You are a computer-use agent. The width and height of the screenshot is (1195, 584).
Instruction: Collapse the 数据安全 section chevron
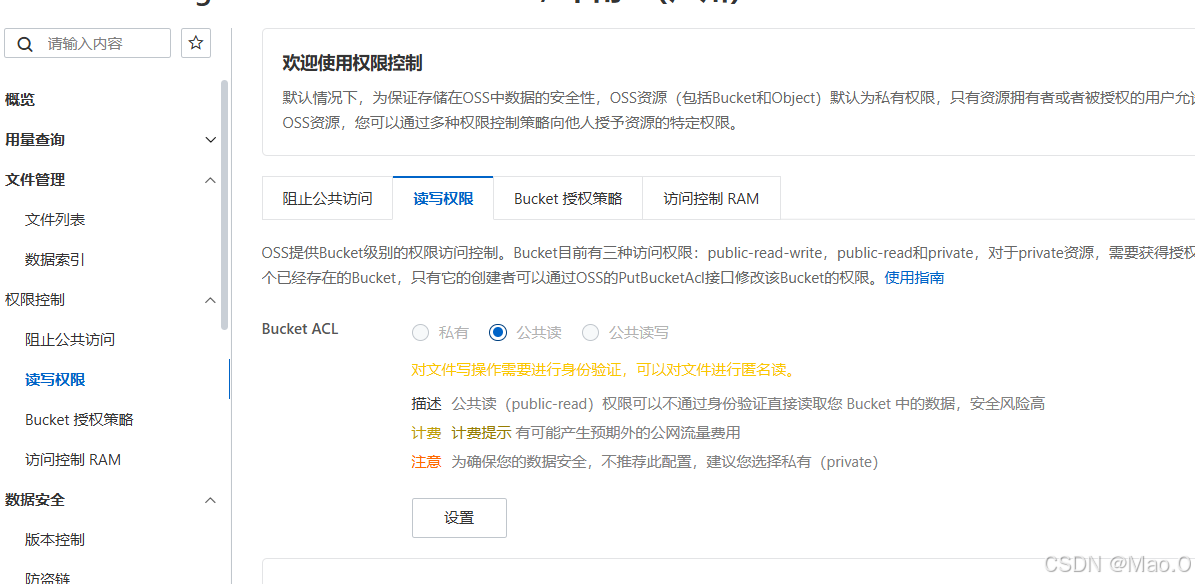[211, 500]
